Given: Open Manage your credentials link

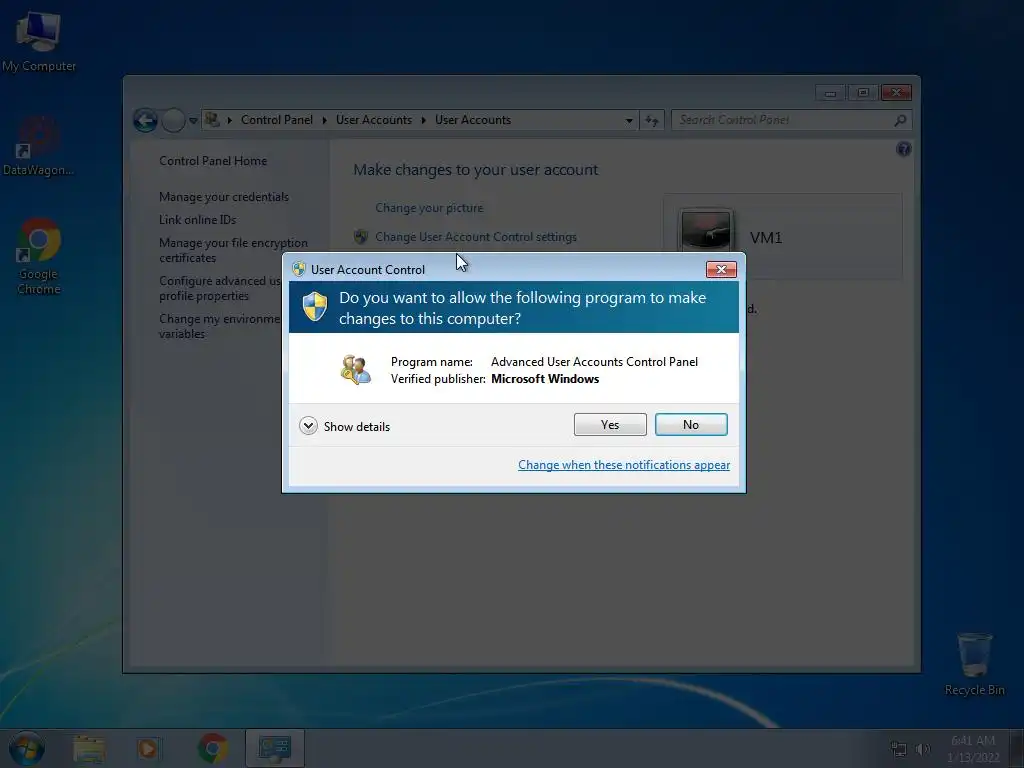Looking at the screenshot, I should pos(223,197).
